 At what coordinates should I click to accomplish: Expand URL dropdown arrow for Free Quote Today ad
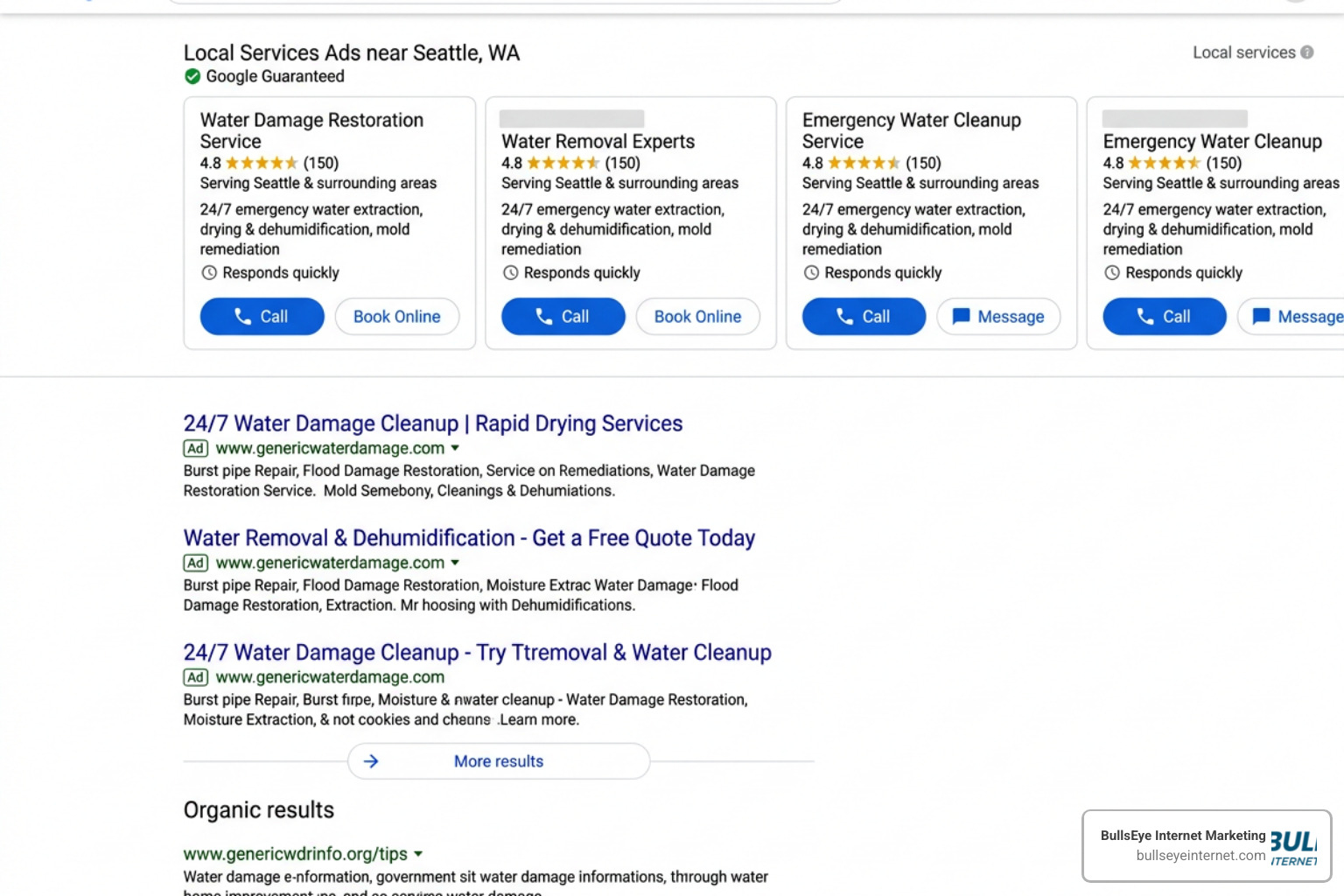[x=455, y=563]
